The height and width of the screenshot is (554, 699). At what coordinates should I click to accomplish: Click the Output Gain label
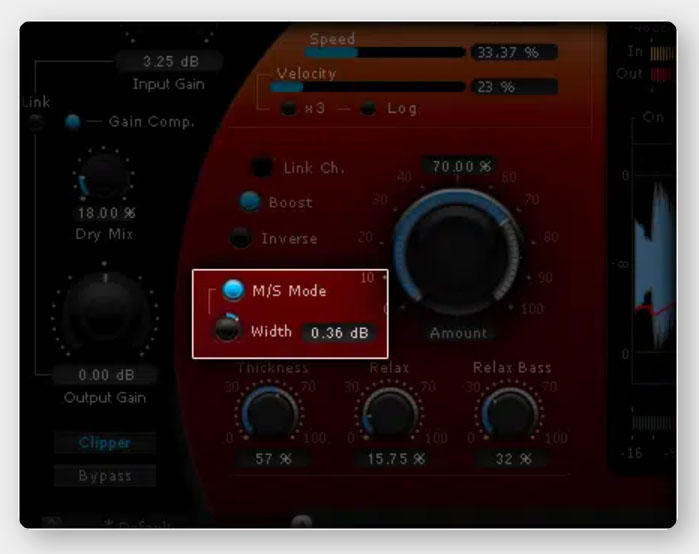click(x=105, y=397)
